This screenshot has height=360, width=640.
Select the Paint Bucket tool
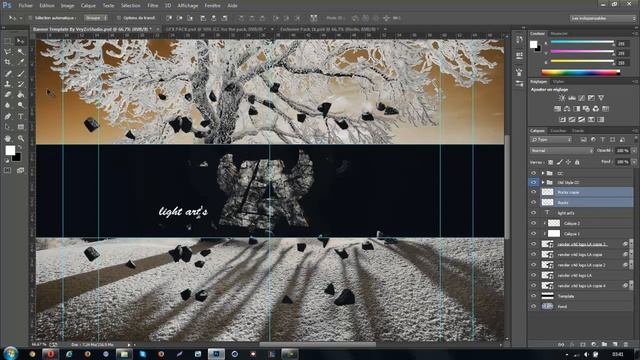point(20,95)
